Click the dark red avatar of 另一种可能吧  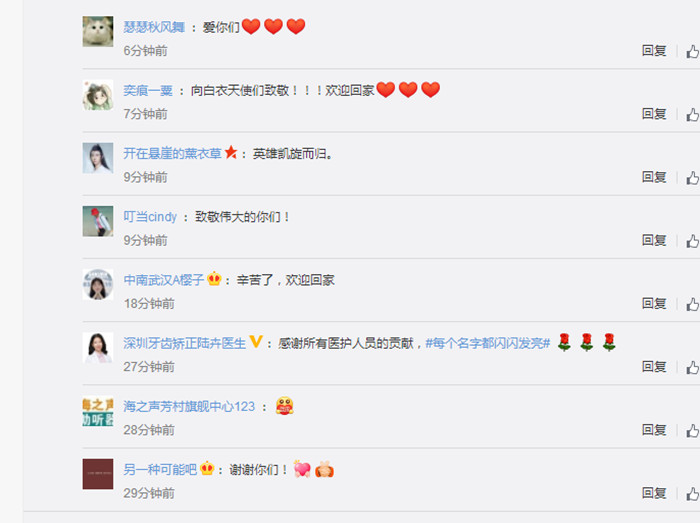[98, 474]
